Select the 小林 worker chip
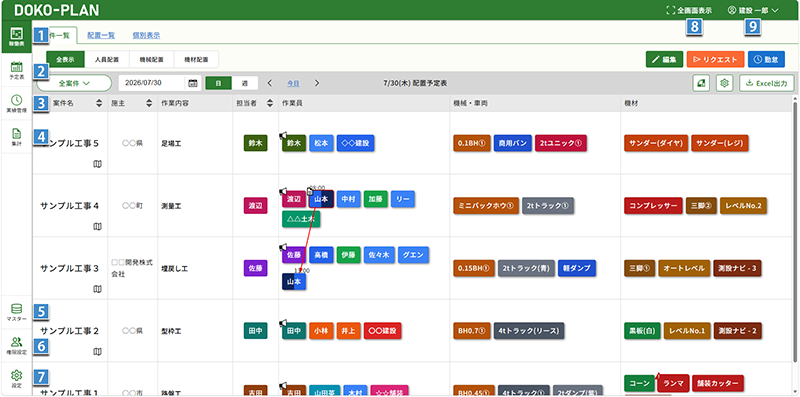 321,331
